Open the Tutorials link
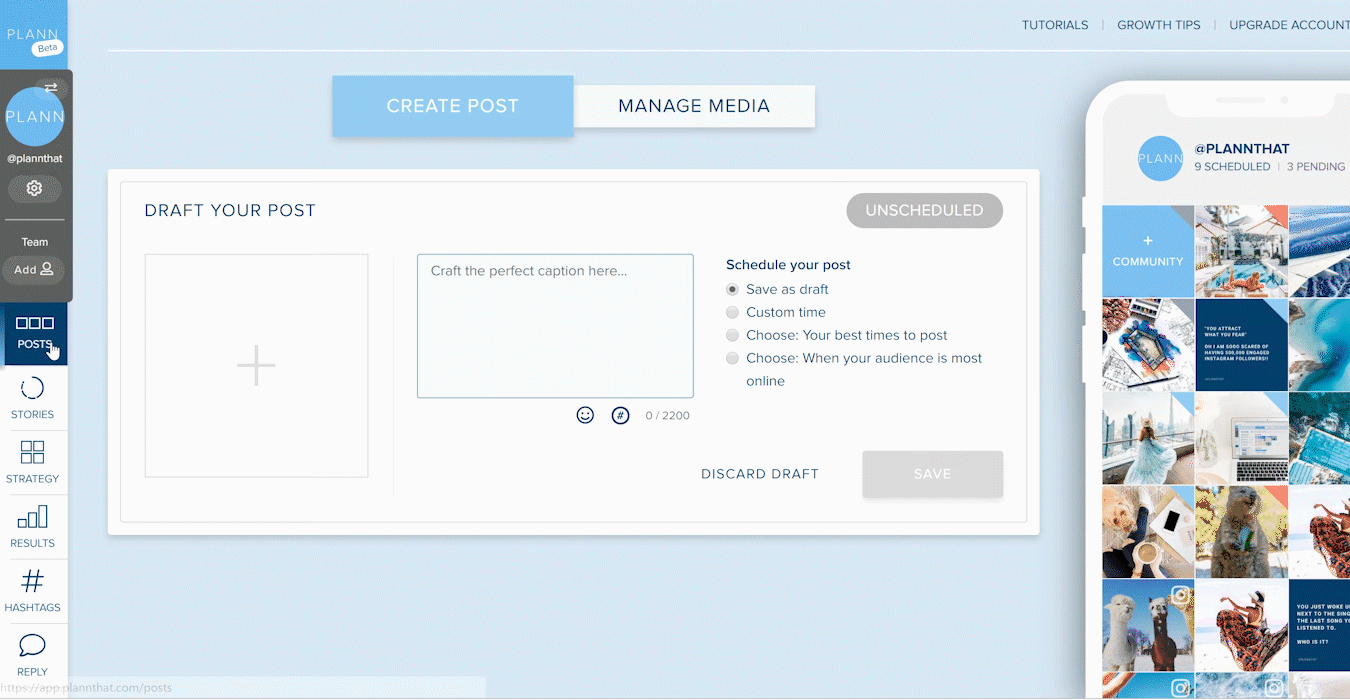The height and width of the screenshot is (700, 1350). pyautogui.click(x=1055, y=25)
